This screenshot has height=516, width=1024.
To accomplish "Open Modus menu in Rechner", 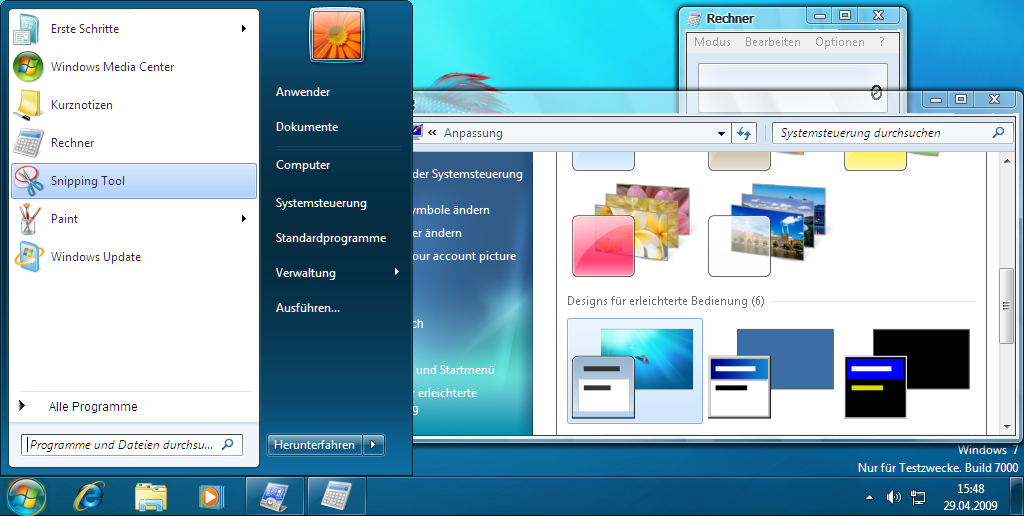I will (x=712, y=42).
